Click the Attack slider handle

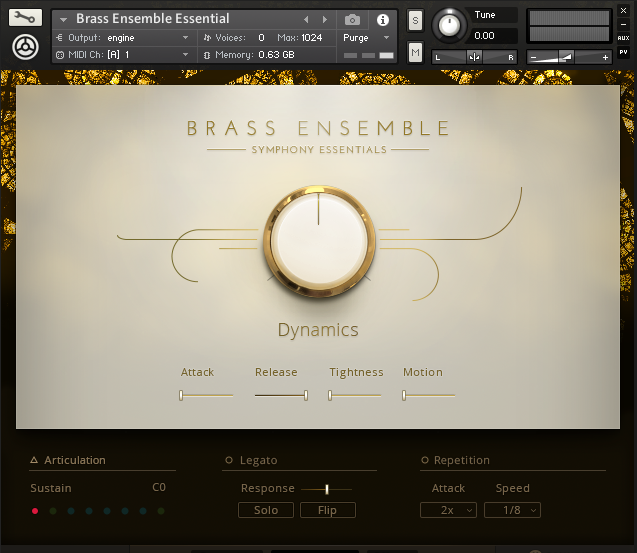point(181,395)
